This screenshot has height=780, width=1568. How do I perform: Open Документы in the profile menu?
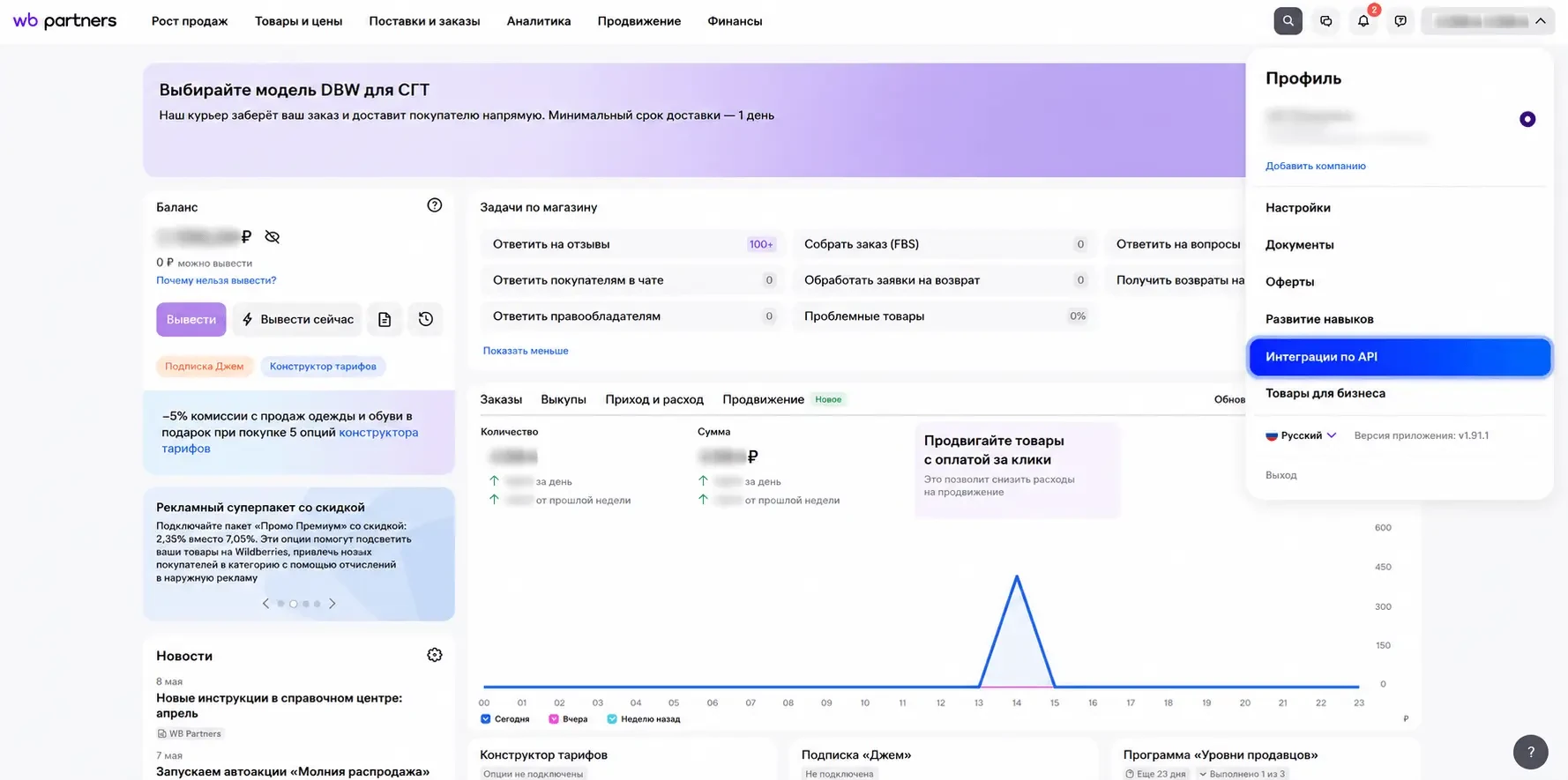[1300, 245]
